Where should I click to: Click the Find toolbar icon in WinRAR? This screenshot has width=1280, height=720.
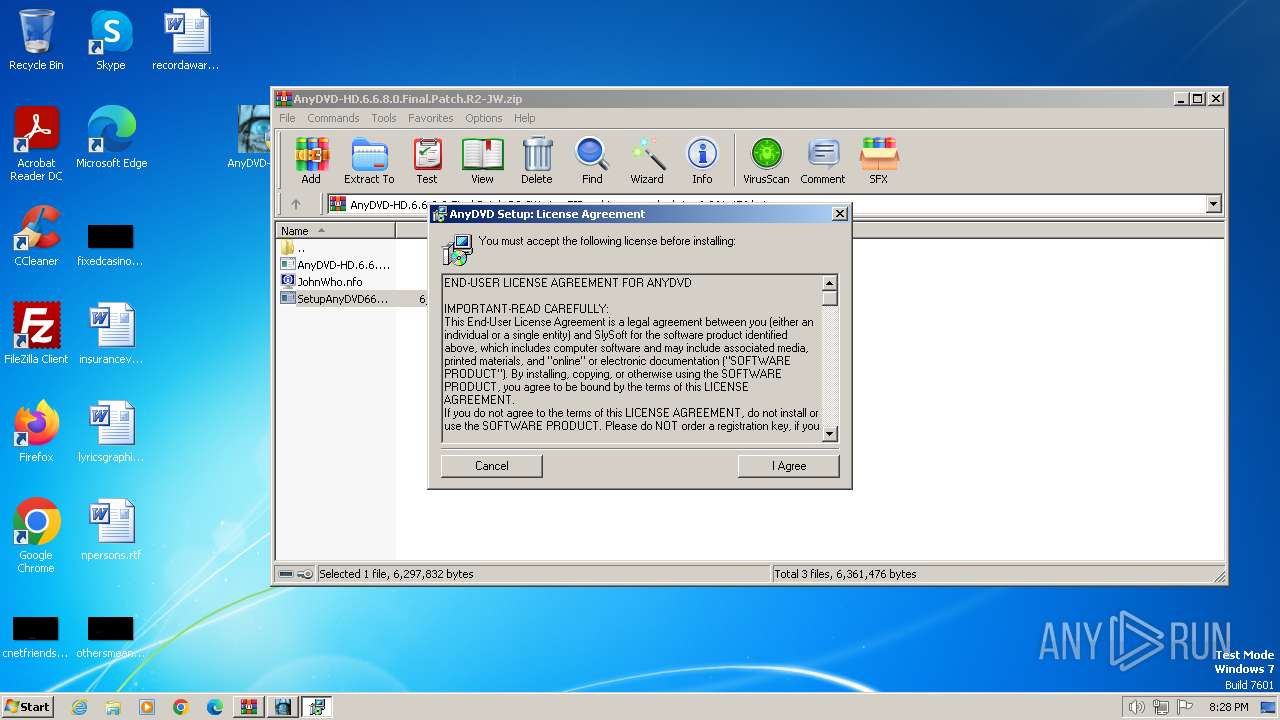pyautogui.click(x=592, y=161)
